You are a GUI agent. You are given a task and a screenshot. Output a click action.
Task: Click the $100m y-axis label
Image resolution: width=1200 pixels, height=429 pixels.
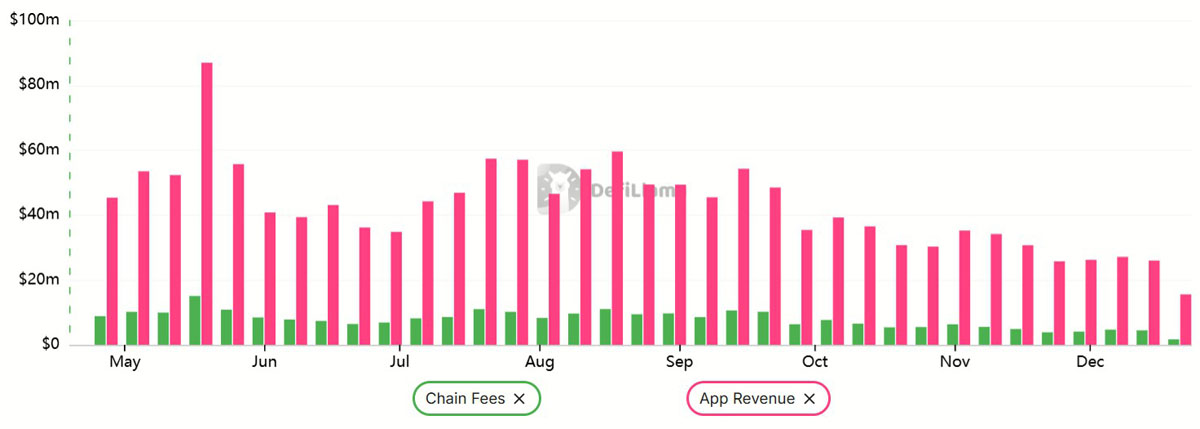click(x=34, y=20)
